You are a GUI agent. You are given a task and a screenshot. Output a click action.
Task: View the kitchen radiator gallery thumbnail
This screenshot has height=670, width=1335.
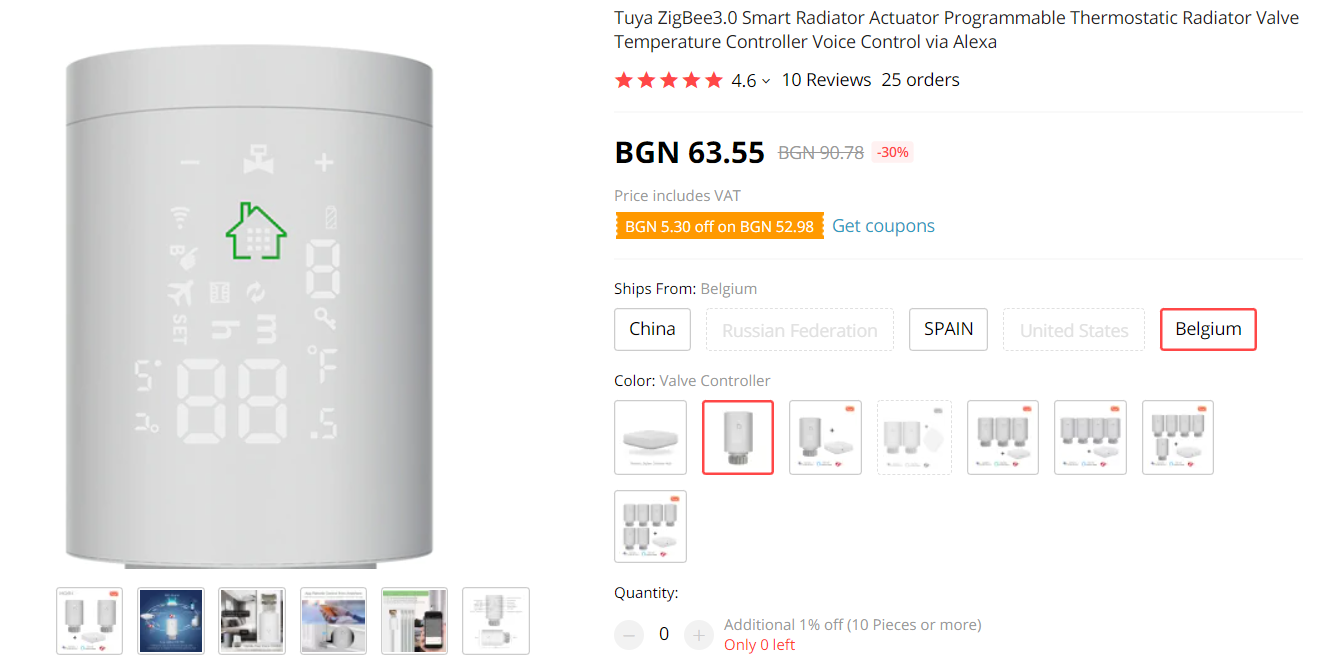[x=252, y=621]
